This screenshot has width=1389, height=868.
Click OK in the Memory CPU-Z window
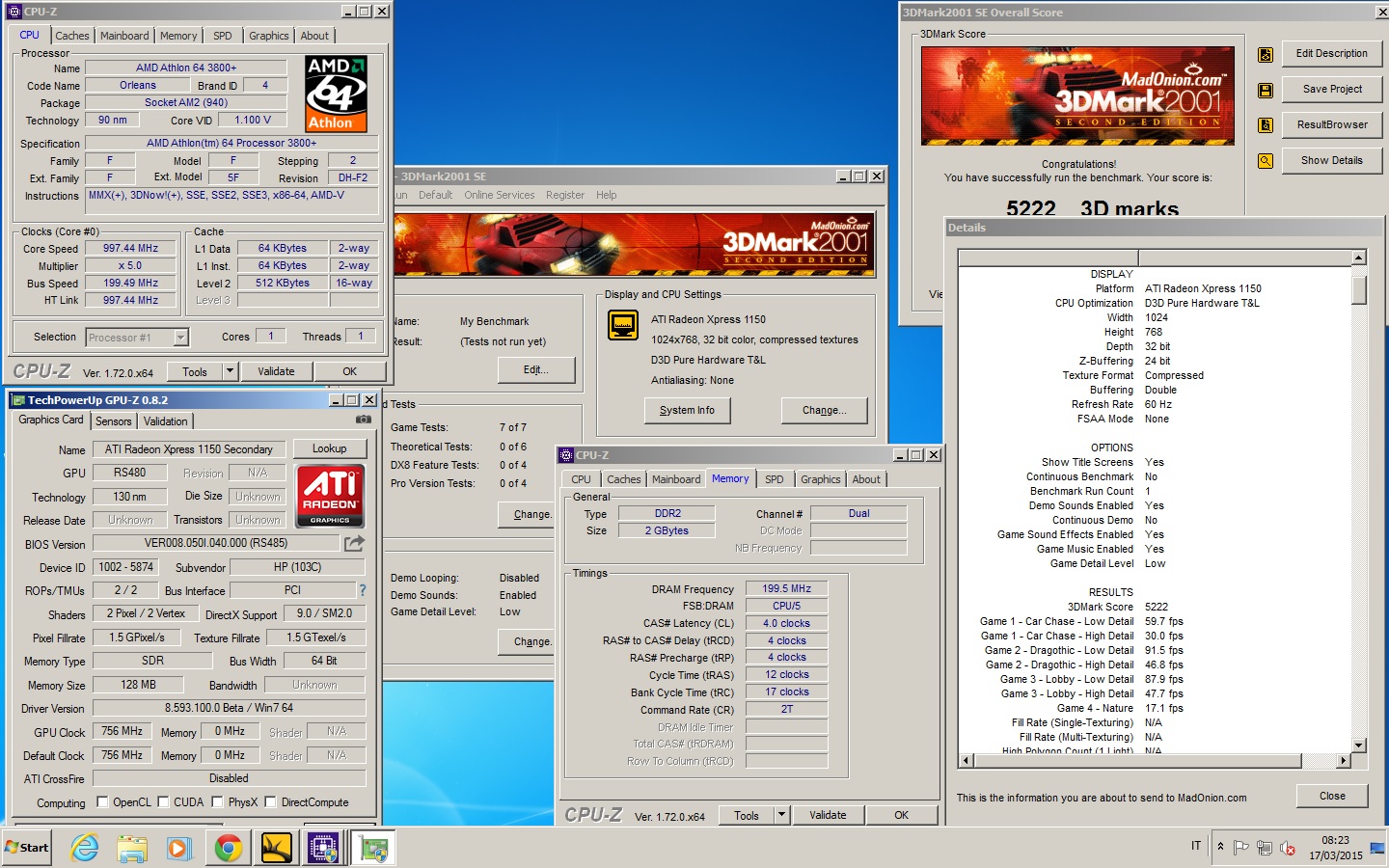point(901,815)
